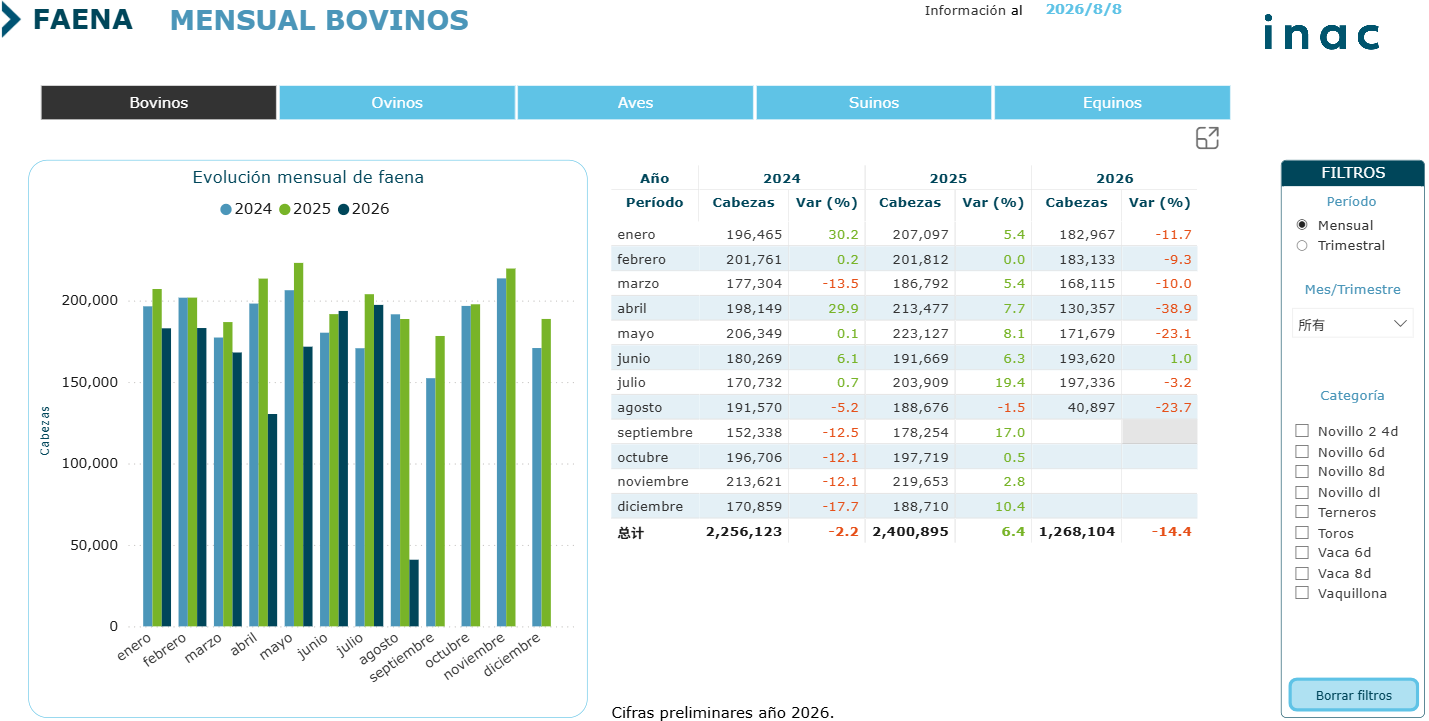Screen dimensions: 1429x721
Task: Click the MENSUAL BOVINOS page title
Action: [319, 20]
